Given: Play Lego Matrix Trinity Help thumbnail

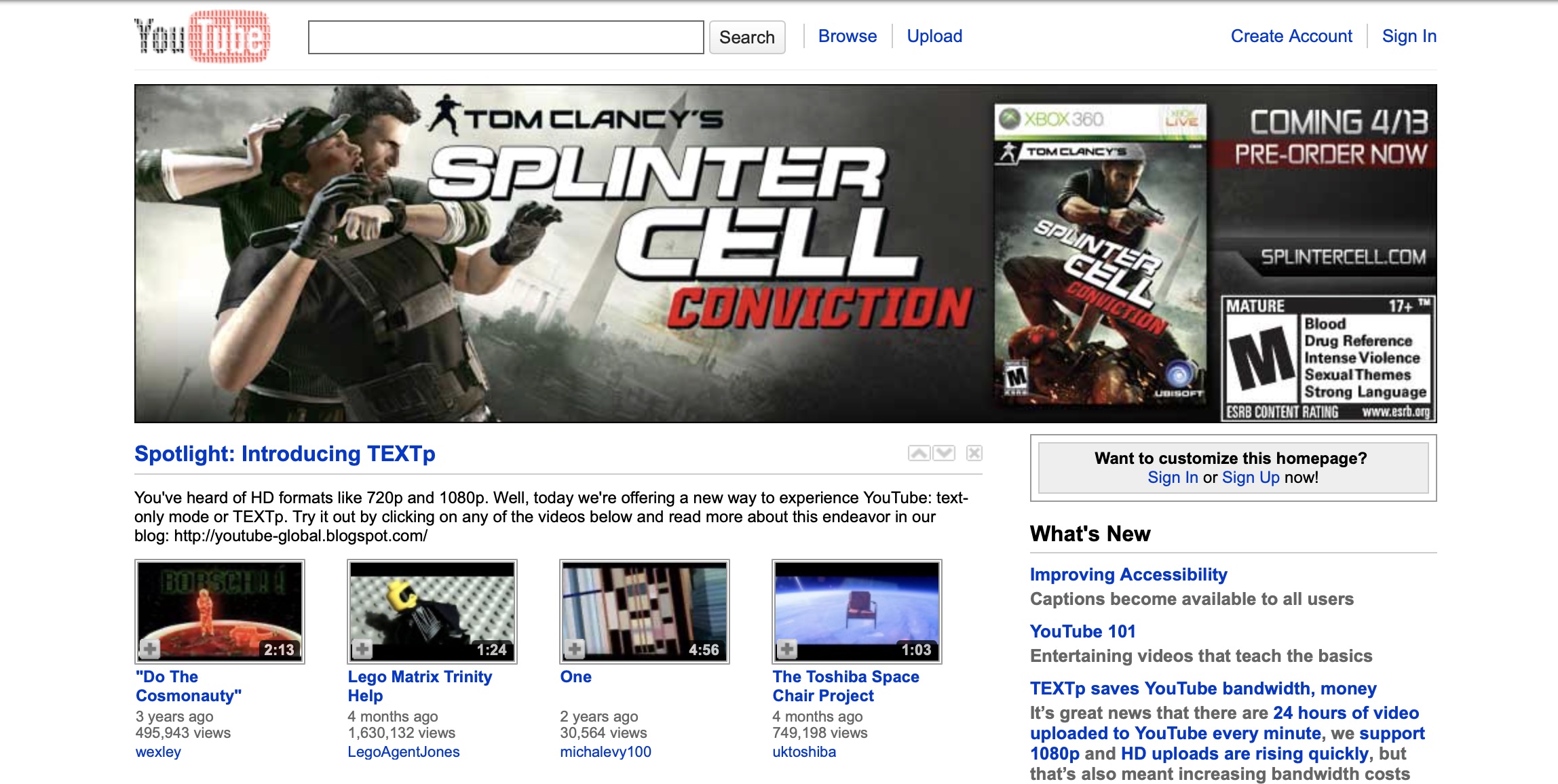Looking at the screenshot, I should pyautogui.click(x=432, y=611).
